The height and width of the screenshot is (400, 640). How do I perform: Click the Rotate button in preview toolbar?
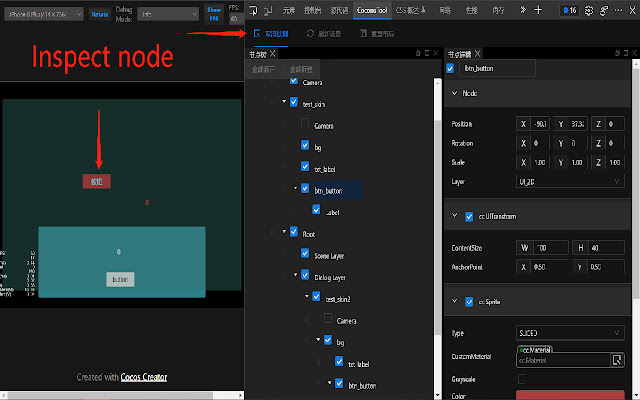(x=100, y=14)
